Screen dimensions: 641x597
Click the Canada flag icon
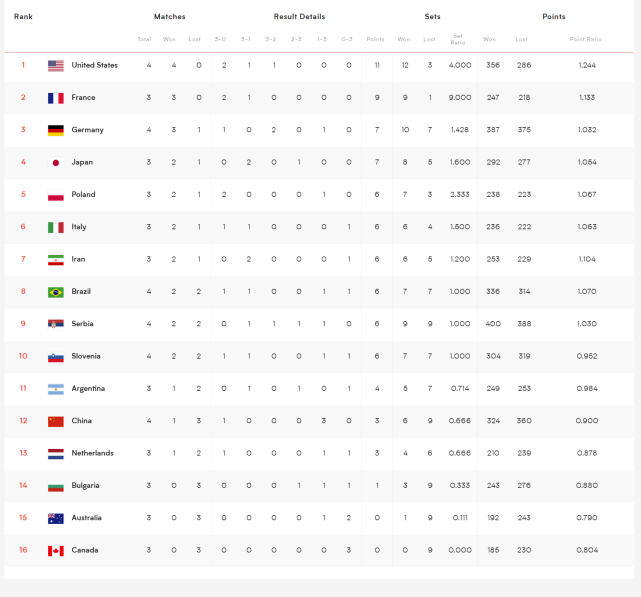coord(56,550)
